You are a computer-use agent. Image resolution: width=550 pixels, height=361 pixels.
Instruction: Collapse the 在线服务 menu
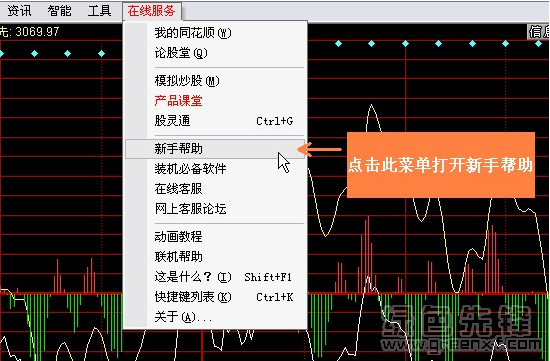click(152, 11)
